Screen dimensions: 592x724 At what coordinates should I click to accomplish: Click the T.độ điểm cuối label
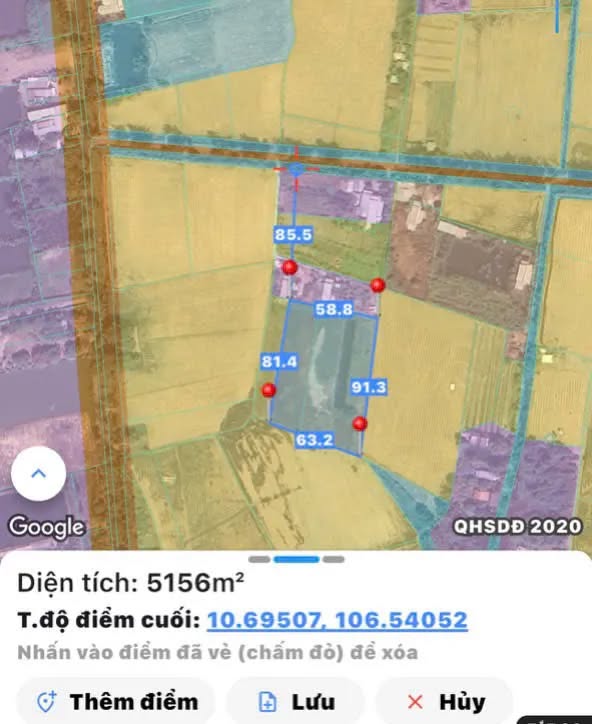[x=109, y=620]
